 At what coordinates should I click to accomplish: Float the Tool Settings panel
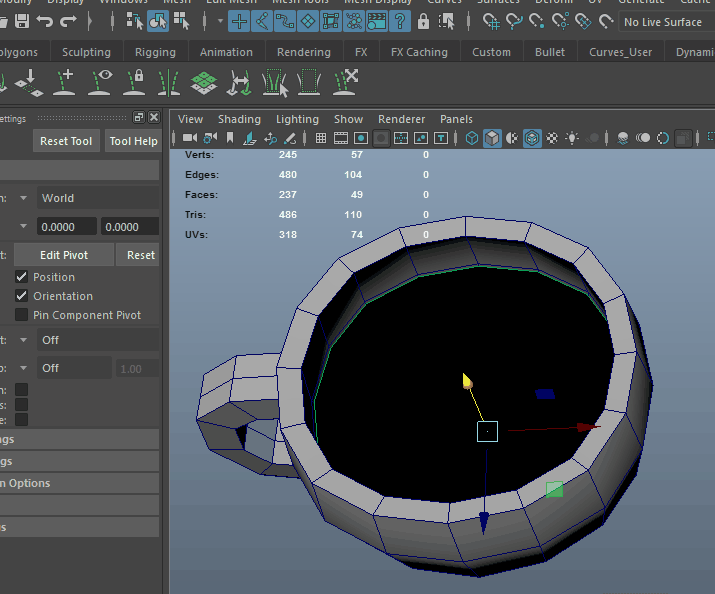[x=139, y=117]
